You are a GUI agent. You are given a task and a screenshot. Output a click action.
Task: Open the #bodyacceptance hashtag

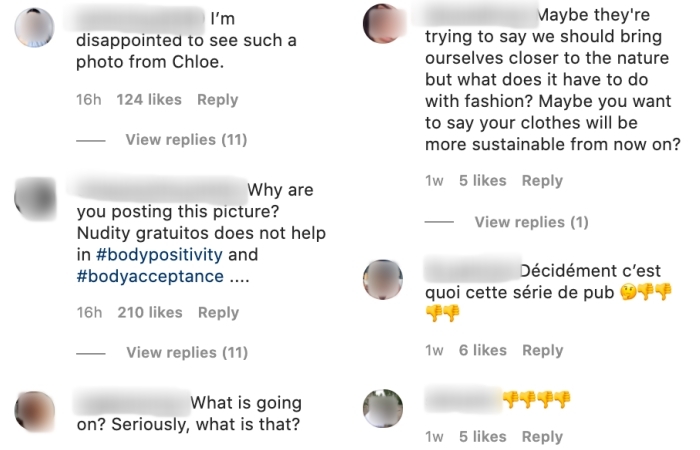click(x=150, y=277)
